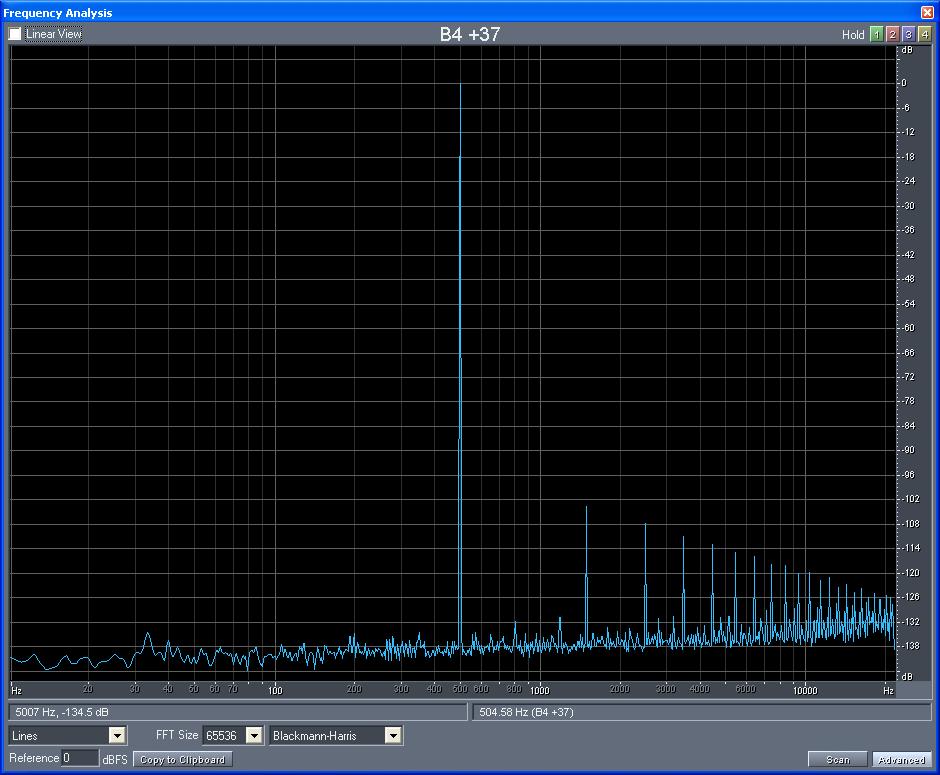The width and height of the screenshot is (940, 775).
Task: Close the Frequency Analysis window
Action: 927,13
